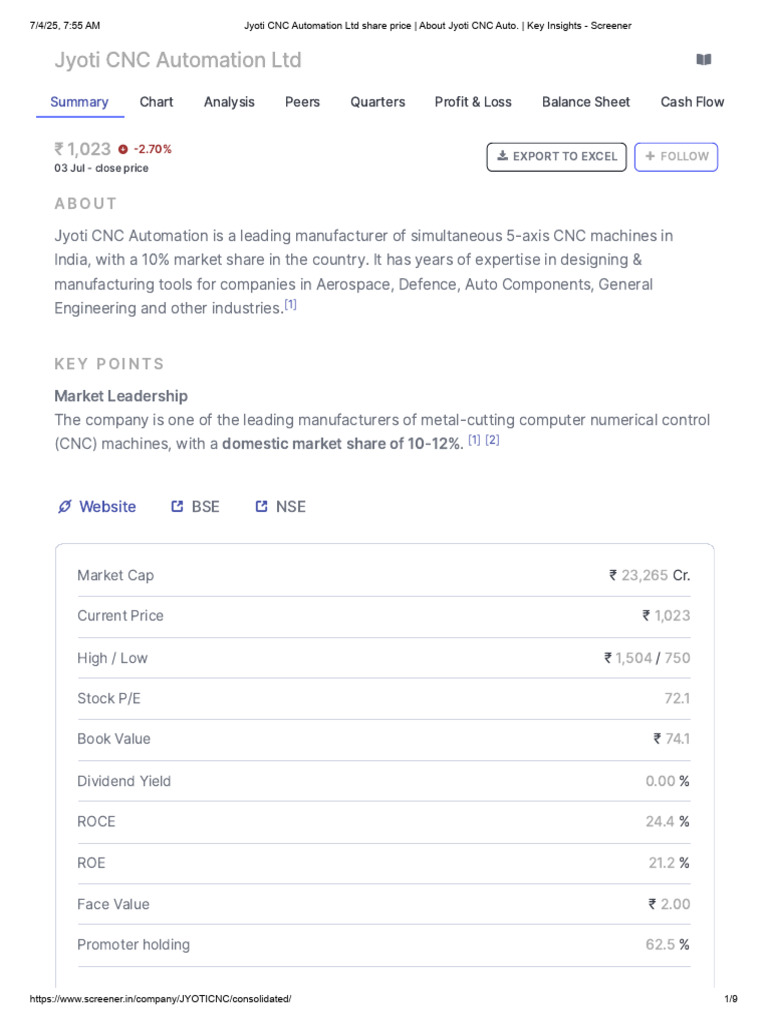
Task: Click the plus icon on Follow button
Action: pyautogui.click(x=650, y=156)
